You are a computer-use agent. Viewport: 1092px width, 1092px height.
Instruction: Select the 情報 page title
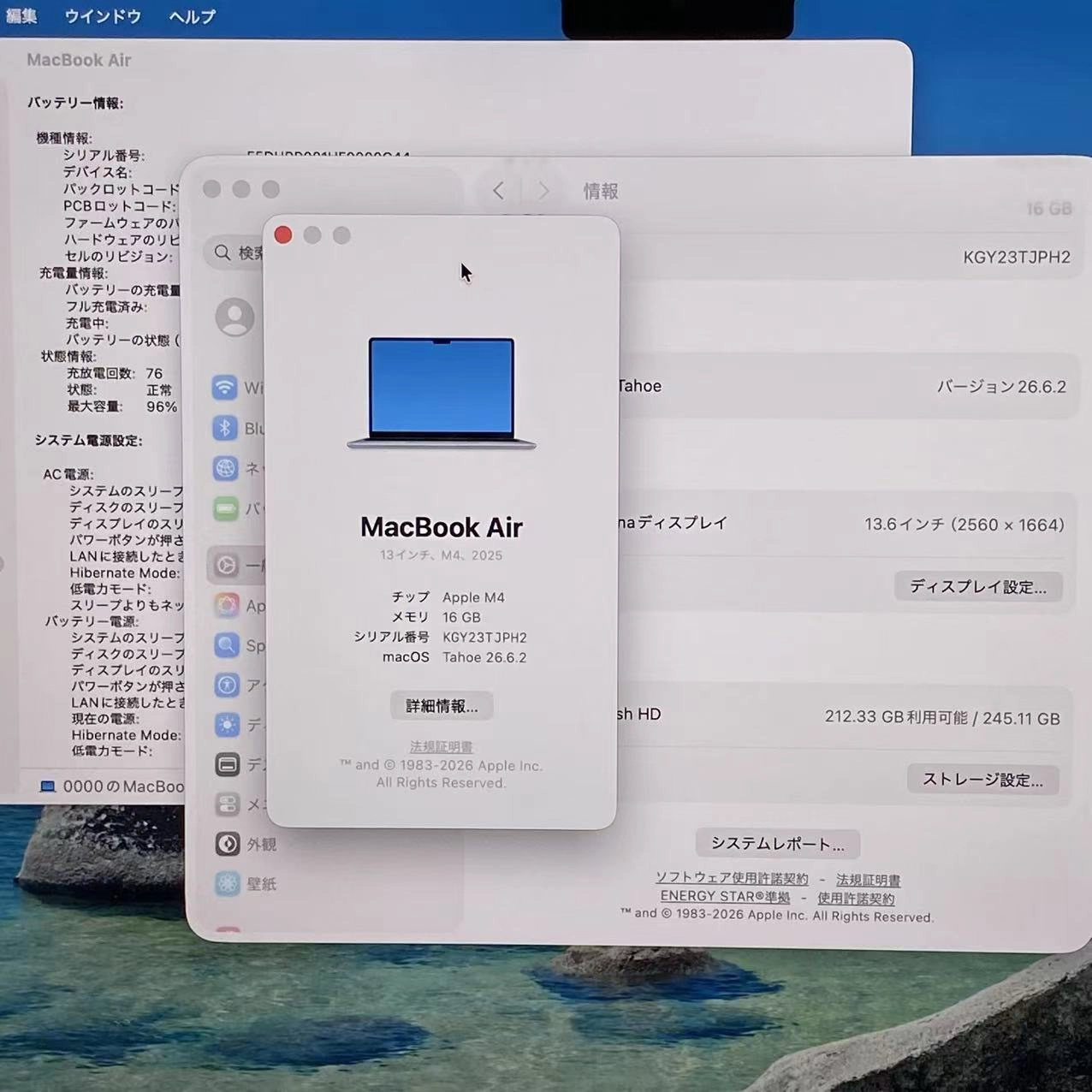601,192
